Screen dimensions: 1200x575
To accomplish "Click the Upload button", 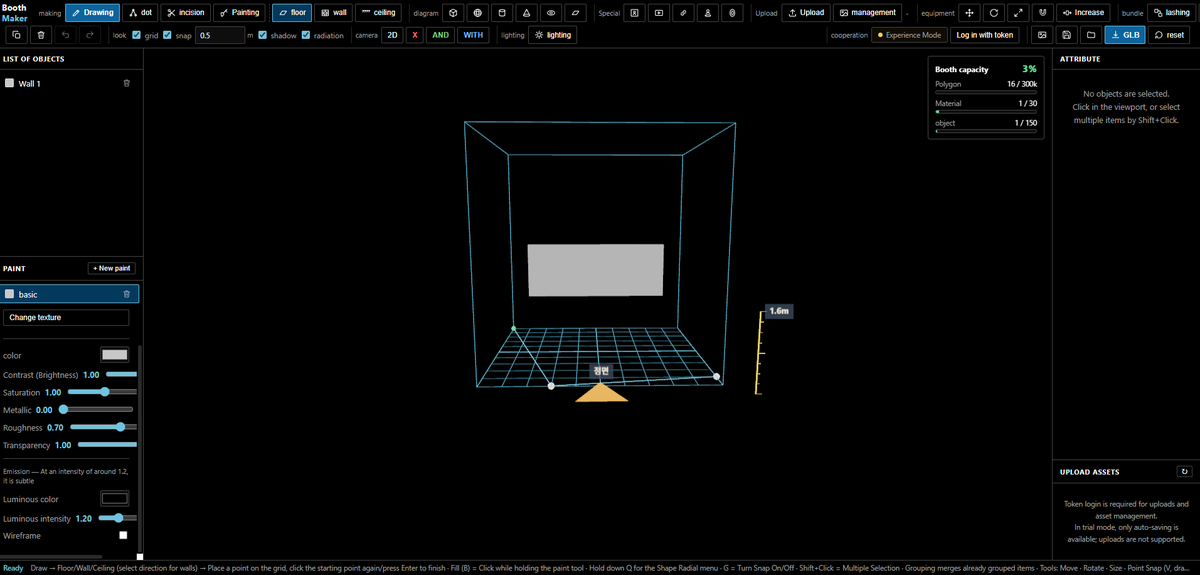I will click(x=806, y=13).
